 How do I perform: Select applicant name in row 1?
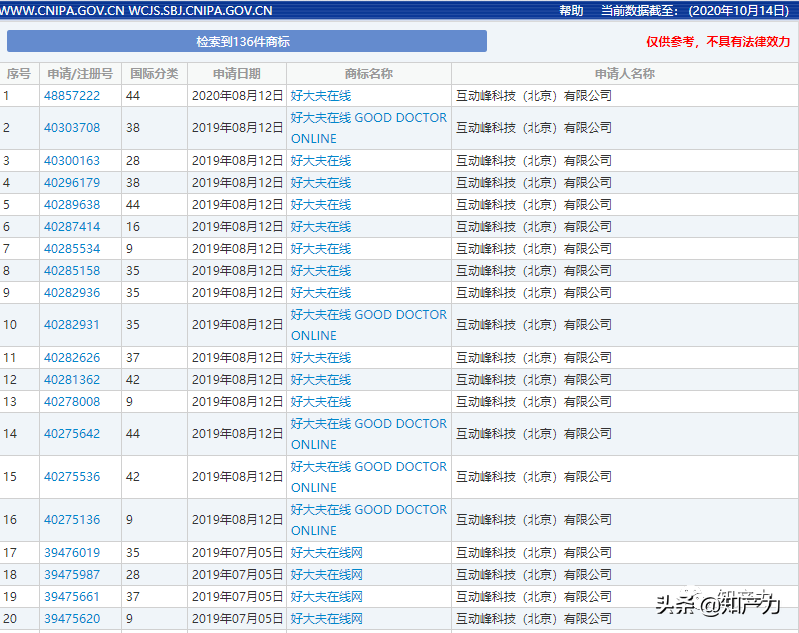[534, 96]
